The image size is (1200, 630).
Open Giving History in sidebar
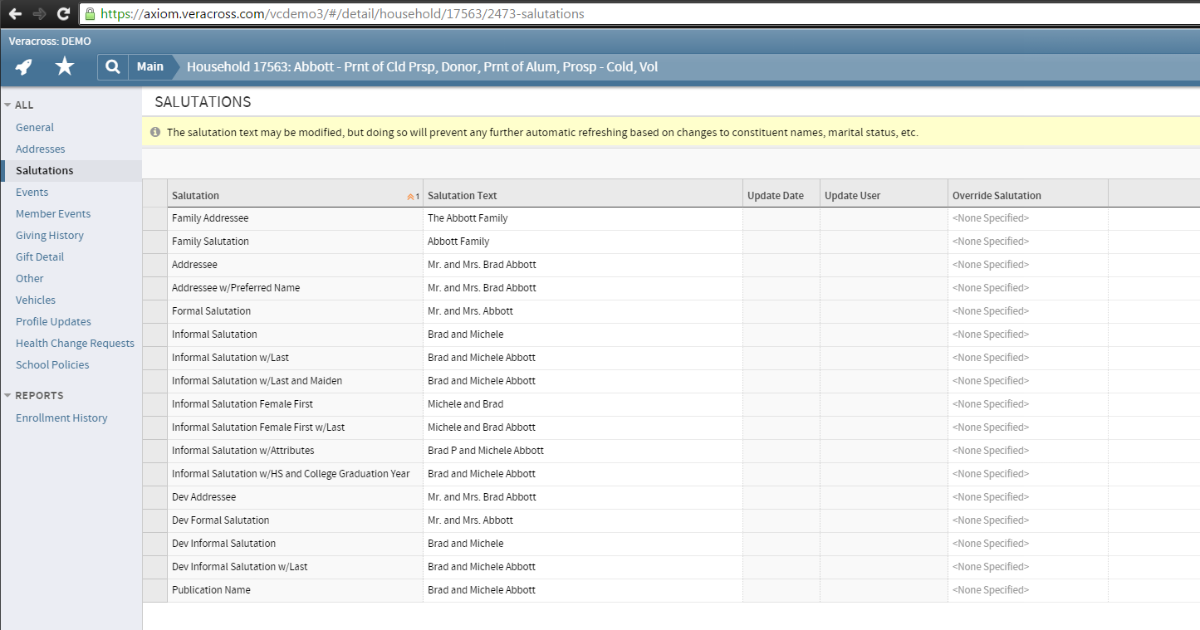[x=49, y=235]
